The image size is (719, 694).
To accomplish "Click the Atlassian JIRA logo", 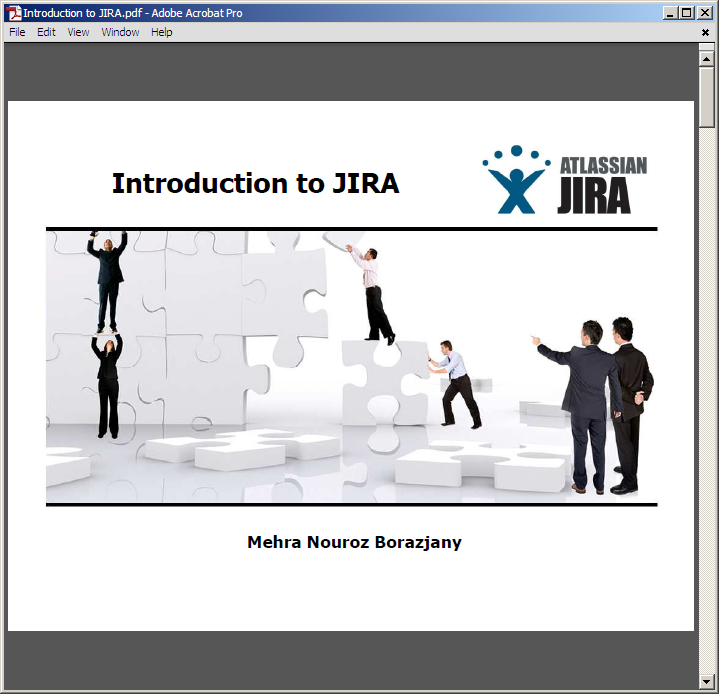I will 564,179.
